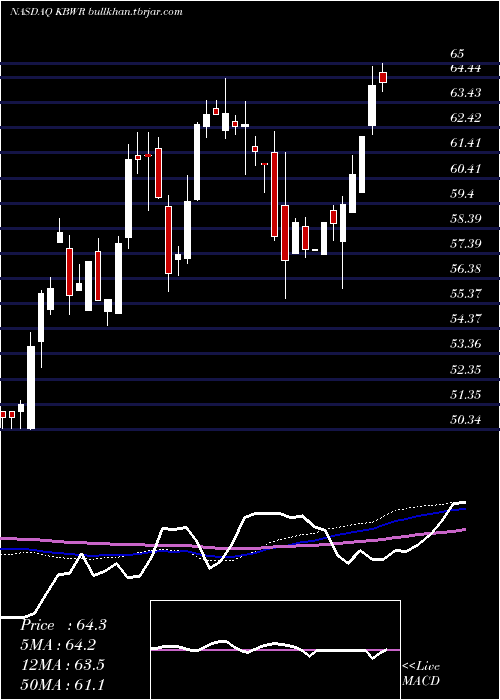Click the tall white candlestick rising from 50.34
Screen dimensions: 500x700
[31, 381]
